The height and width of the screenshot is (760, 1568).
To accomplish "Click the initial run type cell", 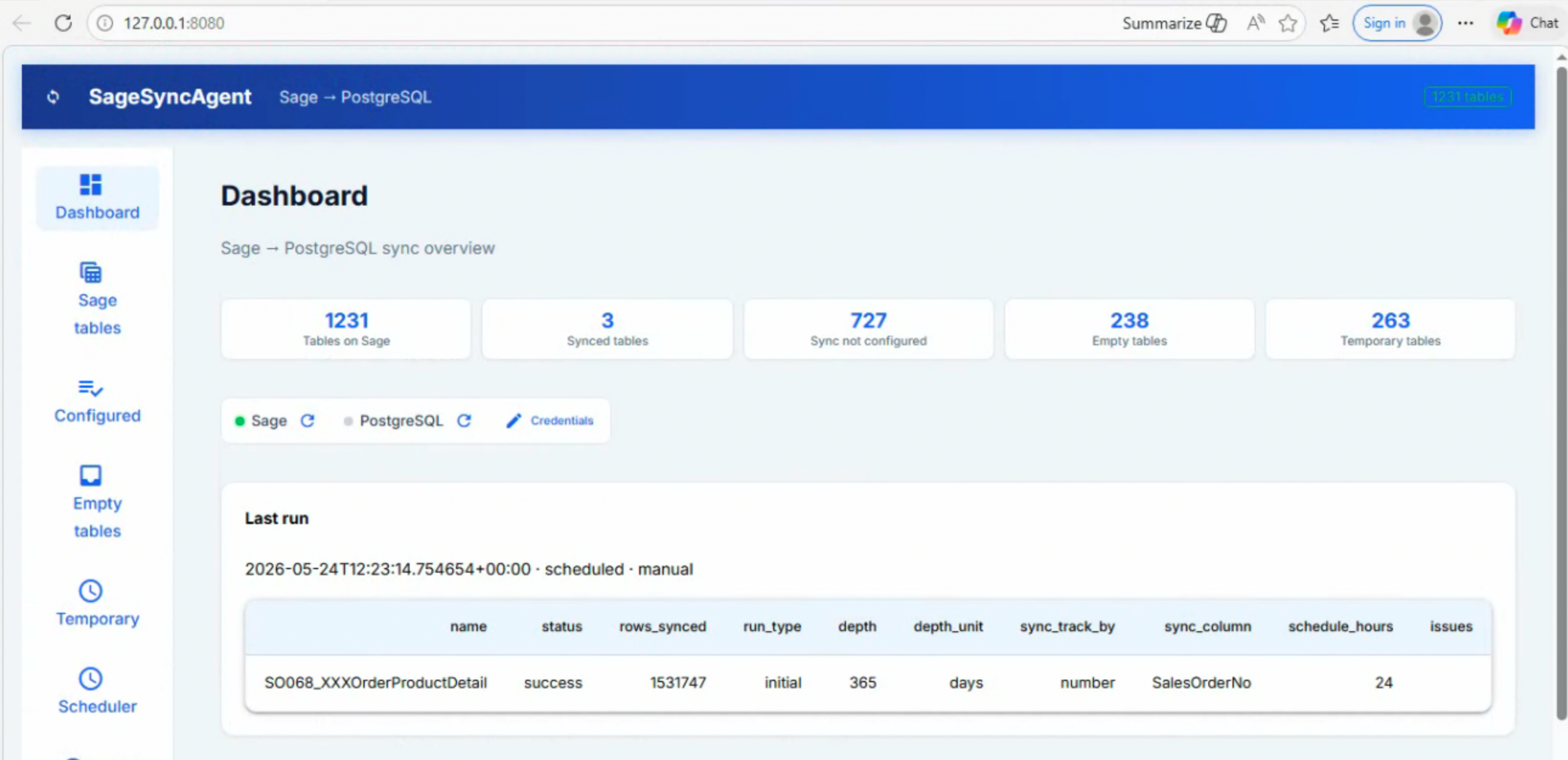I will click(x=783, y=682).
